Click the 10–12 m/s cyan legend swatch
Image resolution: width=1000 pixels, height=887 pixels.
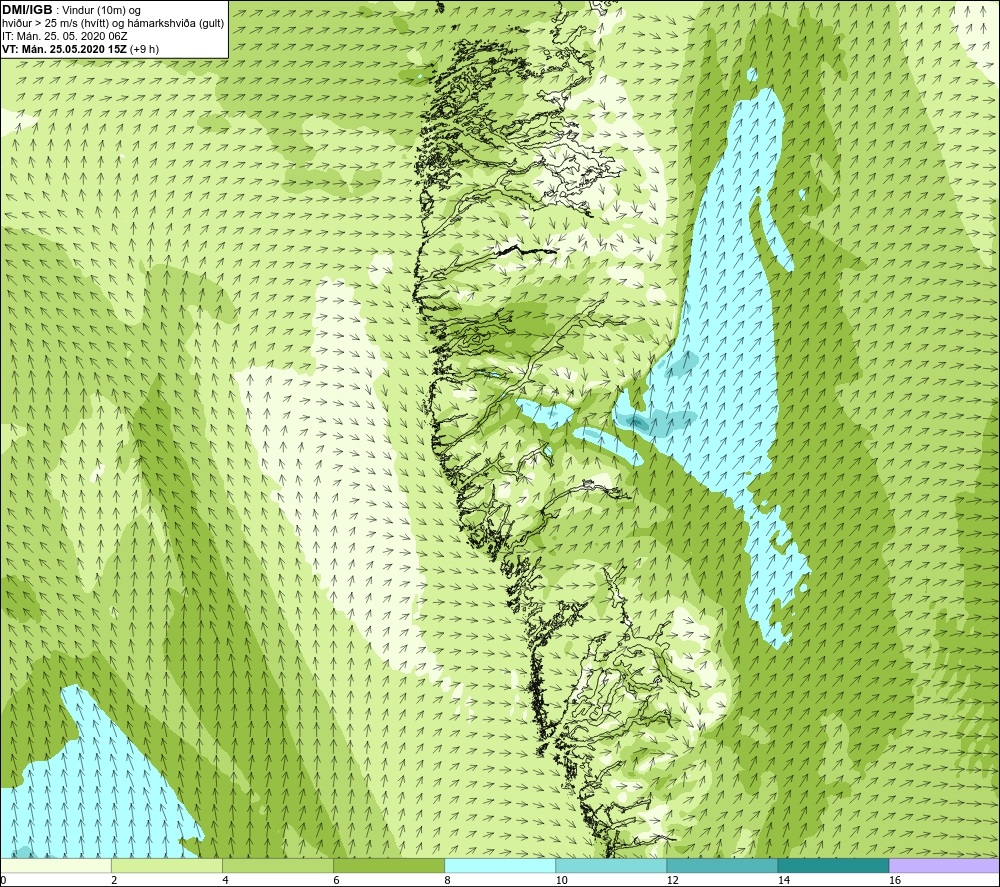(x=611, y=866)
